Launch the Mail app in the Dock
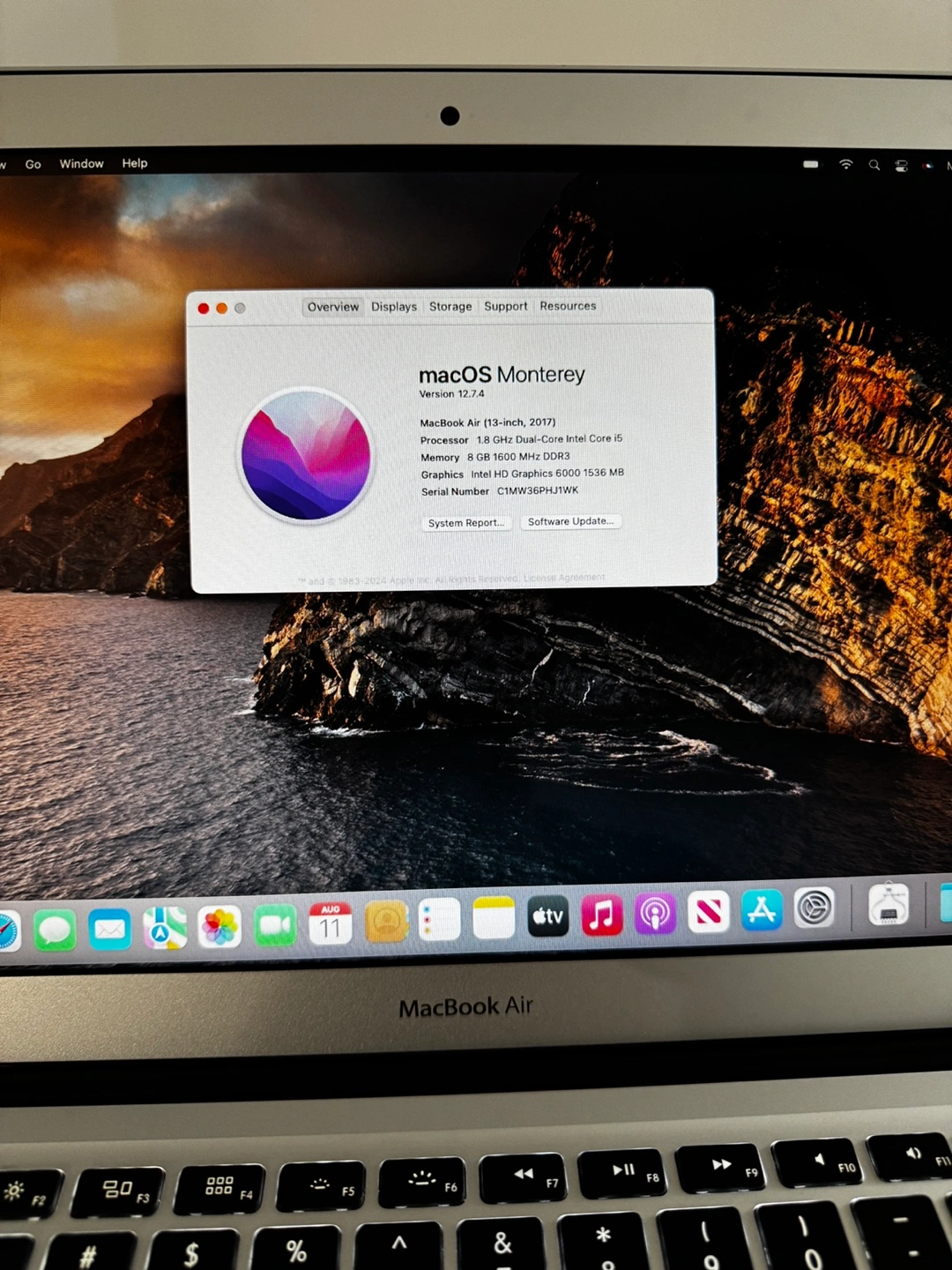 coord(109,930)
